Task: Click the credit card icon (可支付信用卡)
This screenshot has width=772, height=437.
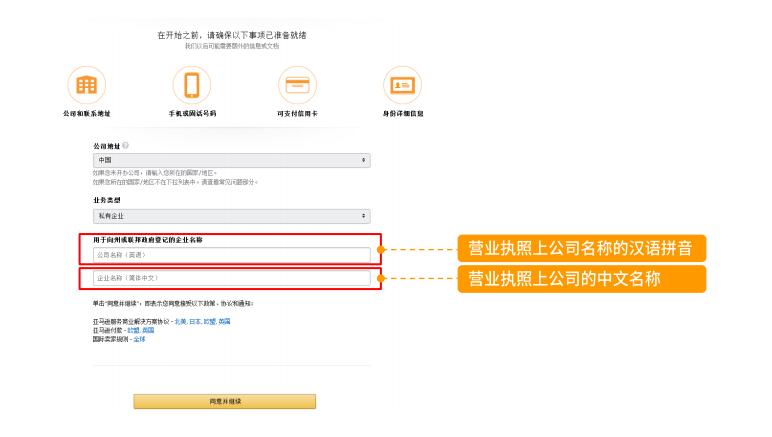Action: 297,85
